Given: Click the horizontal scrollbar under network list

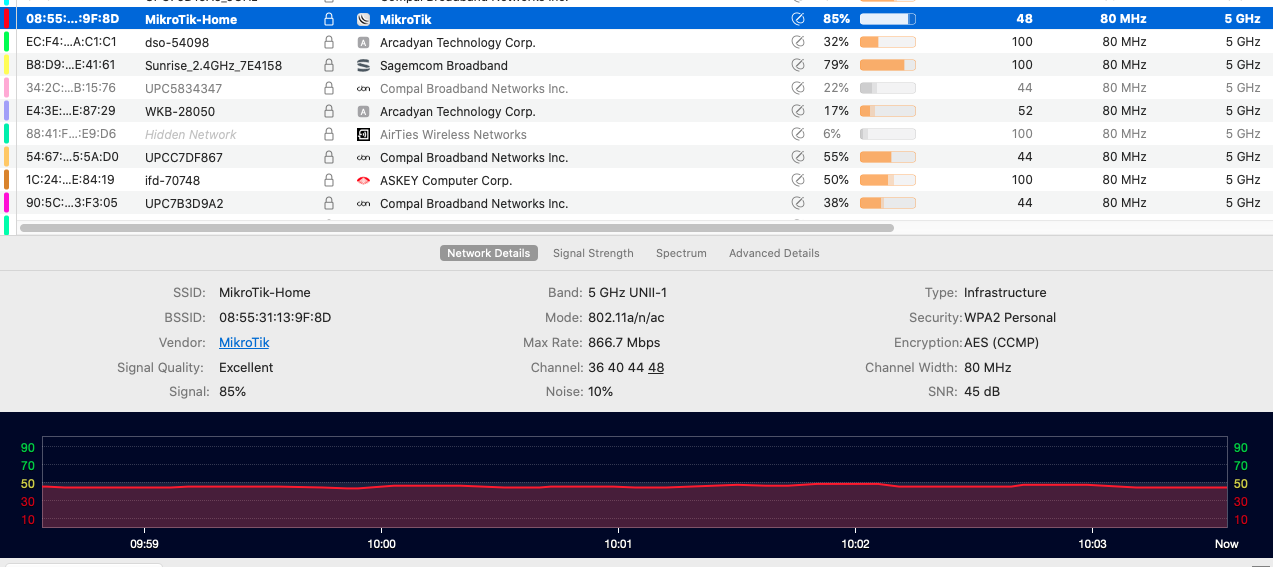Looking at the screenshot, I should click(456, 228).
